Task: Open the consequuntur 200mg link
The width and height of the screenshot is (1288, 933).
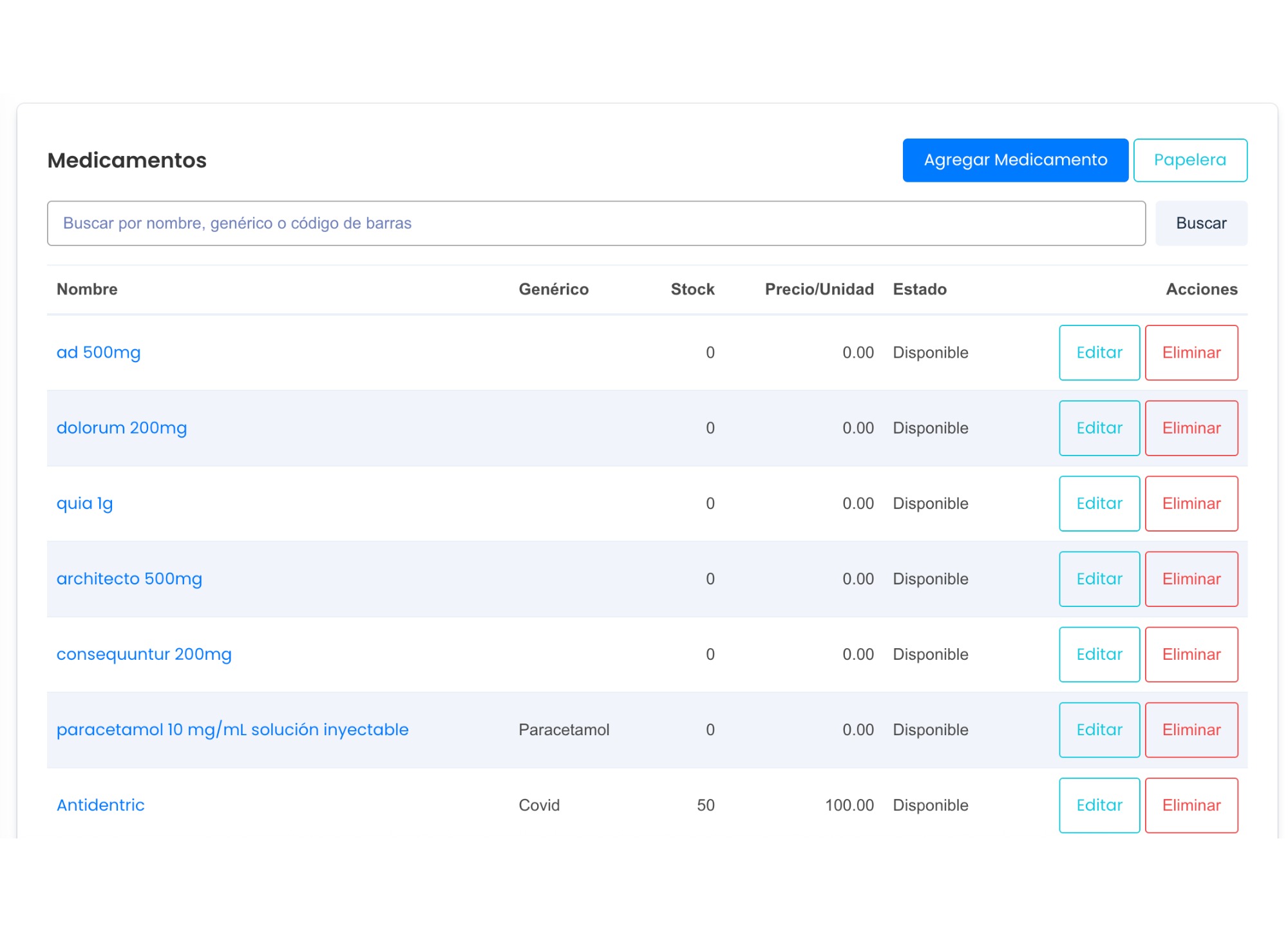Action: tap(144, 654)
